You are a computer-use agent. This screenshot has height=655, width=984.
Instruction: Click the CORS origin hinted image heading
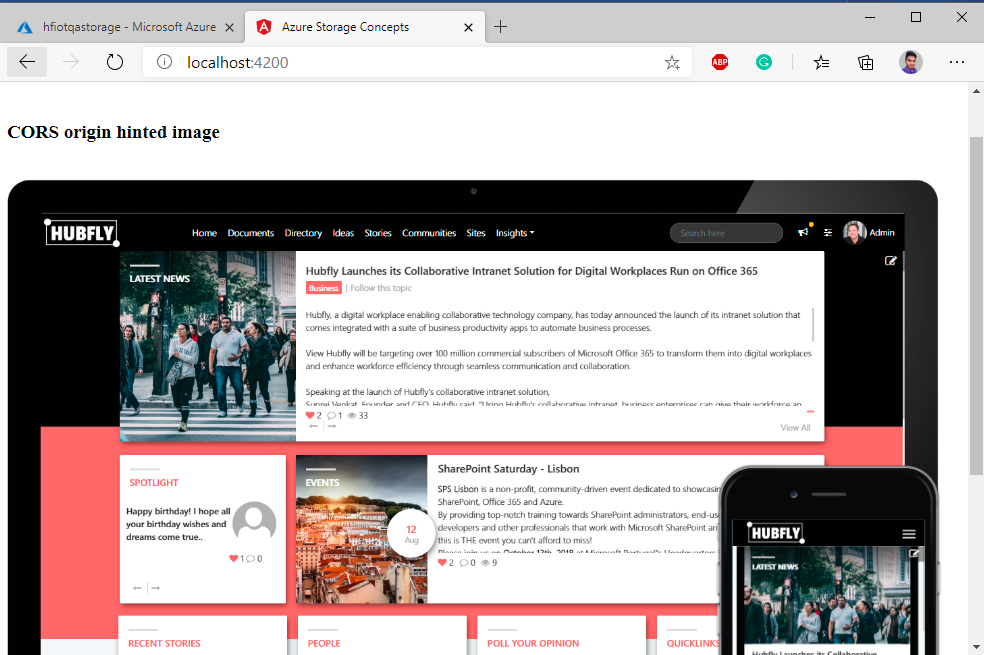pyautogui.click(x=114, y=132)
